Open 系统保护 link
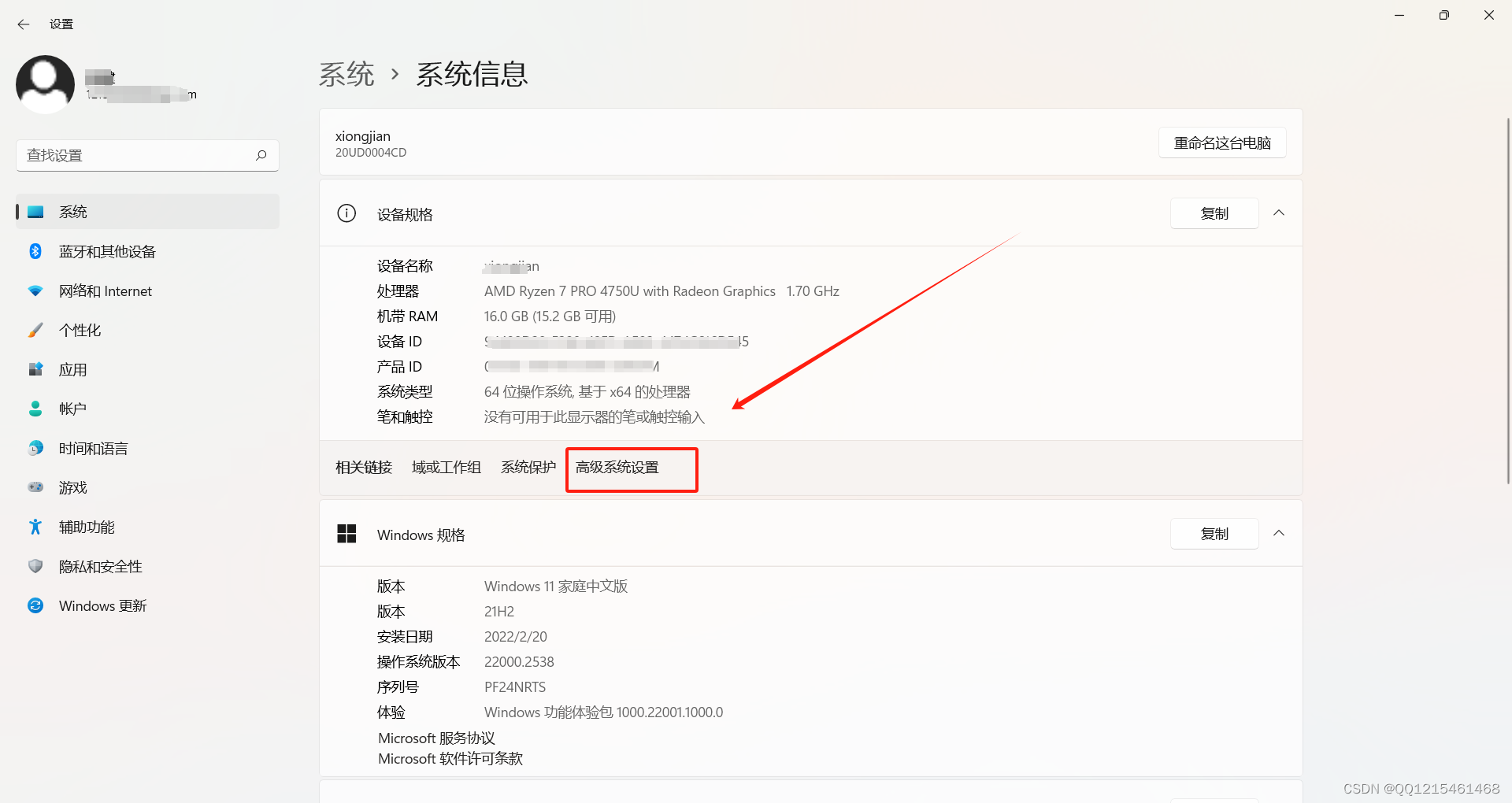 [528, 468]
